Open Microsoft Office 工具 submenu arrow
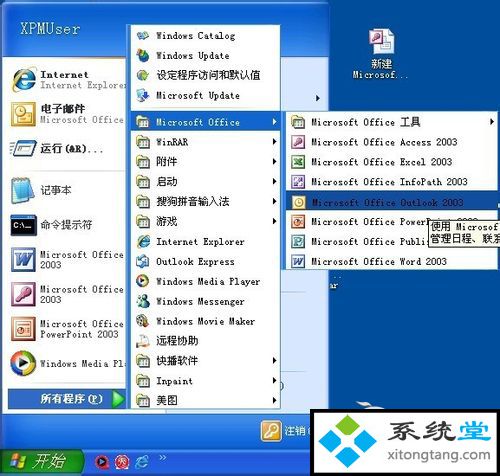500x476 pixels. pyautogui.click(x=492, y=122)
